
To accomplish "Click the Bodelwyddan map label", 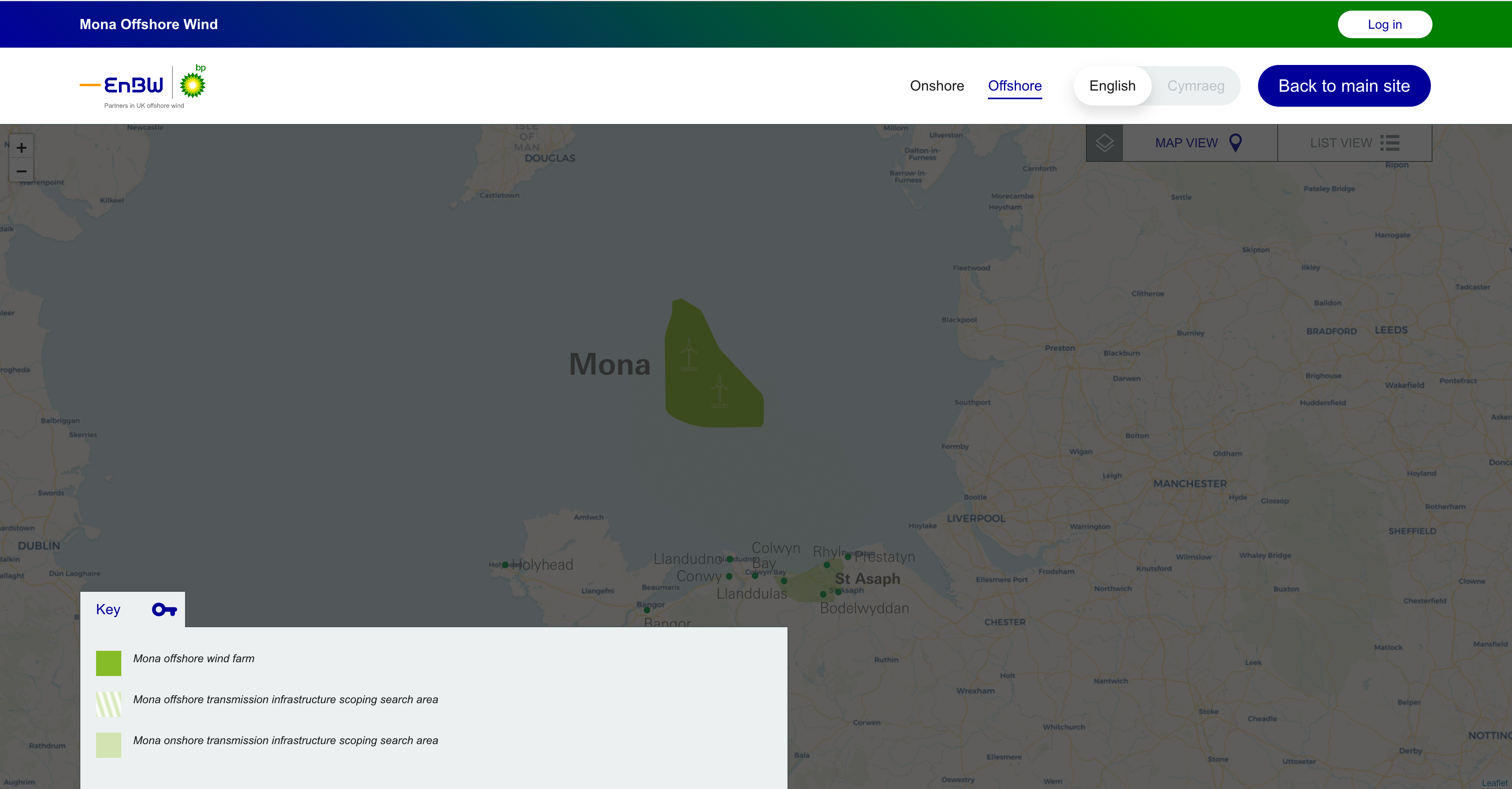I will click(x=865, y=608).
